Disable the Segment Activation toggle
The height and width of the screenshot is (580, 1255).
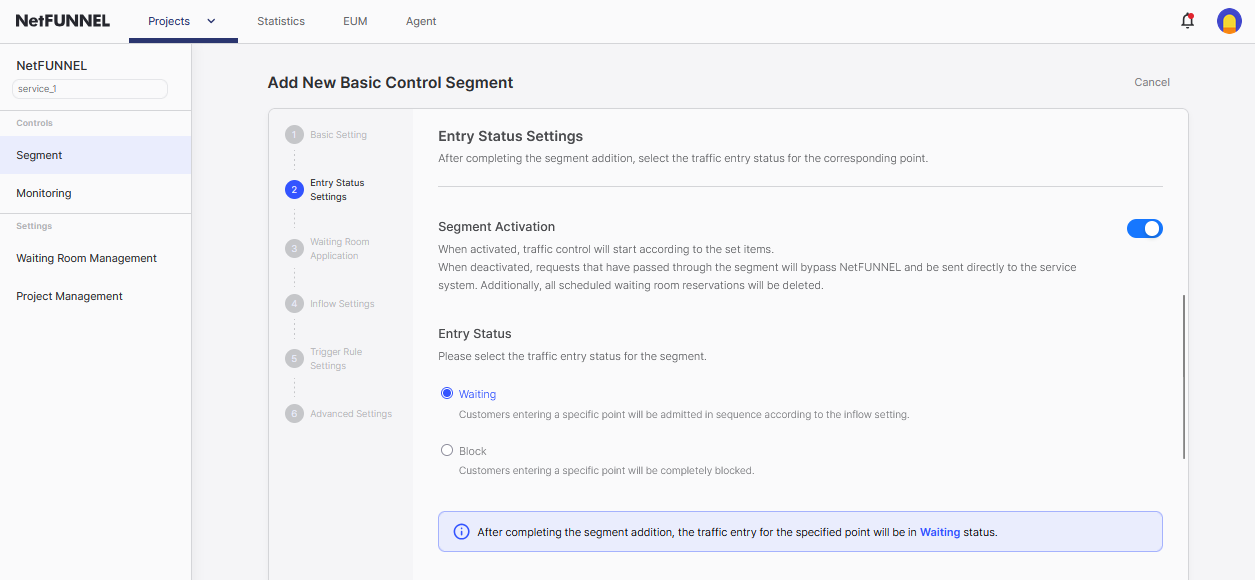pos(1144,228)
